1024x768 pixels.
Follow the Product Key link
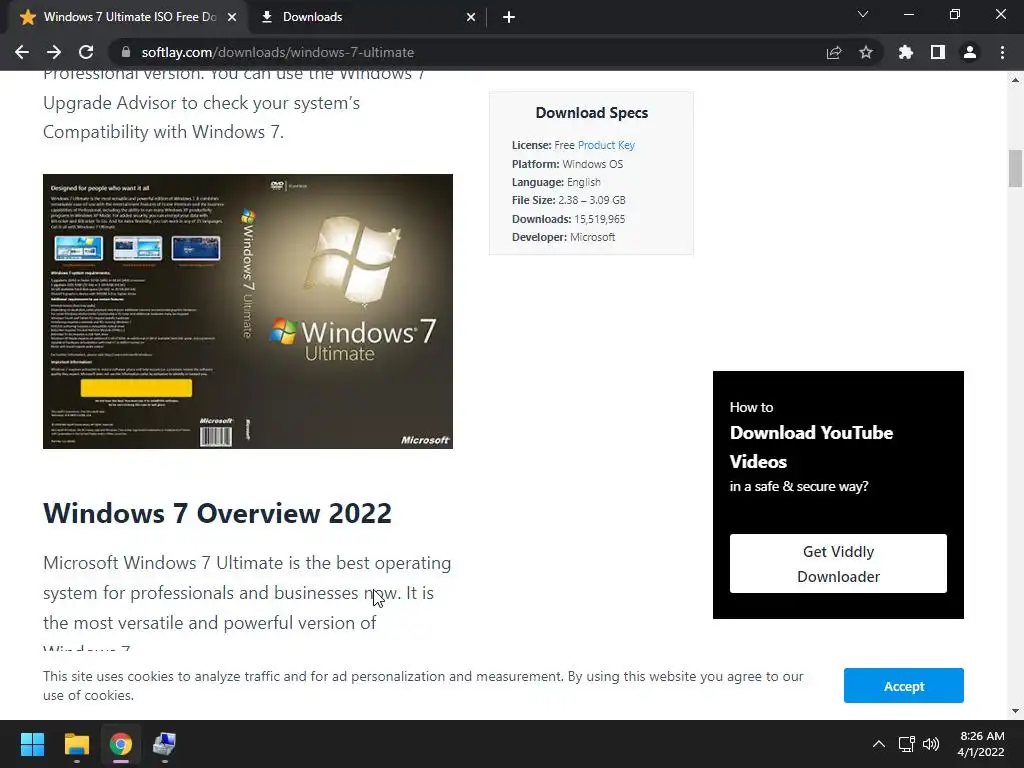click(606, 145)
